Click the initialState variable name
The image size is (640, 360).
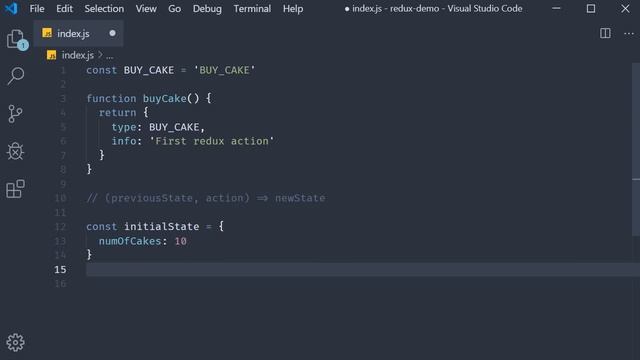tap(162, 227)
